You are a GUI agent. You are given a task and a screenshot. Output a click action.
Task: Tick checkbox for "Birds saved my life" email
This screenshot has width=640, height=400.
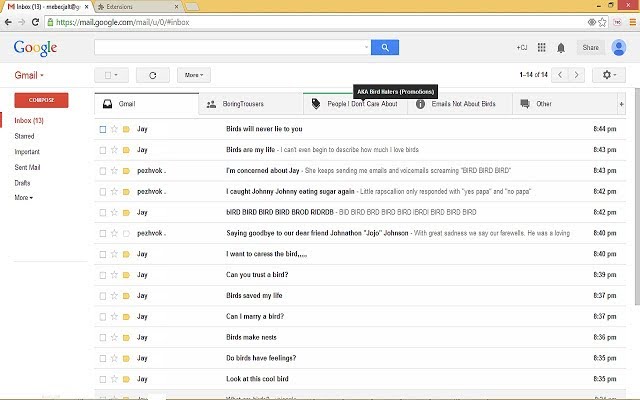click(102, 295)
